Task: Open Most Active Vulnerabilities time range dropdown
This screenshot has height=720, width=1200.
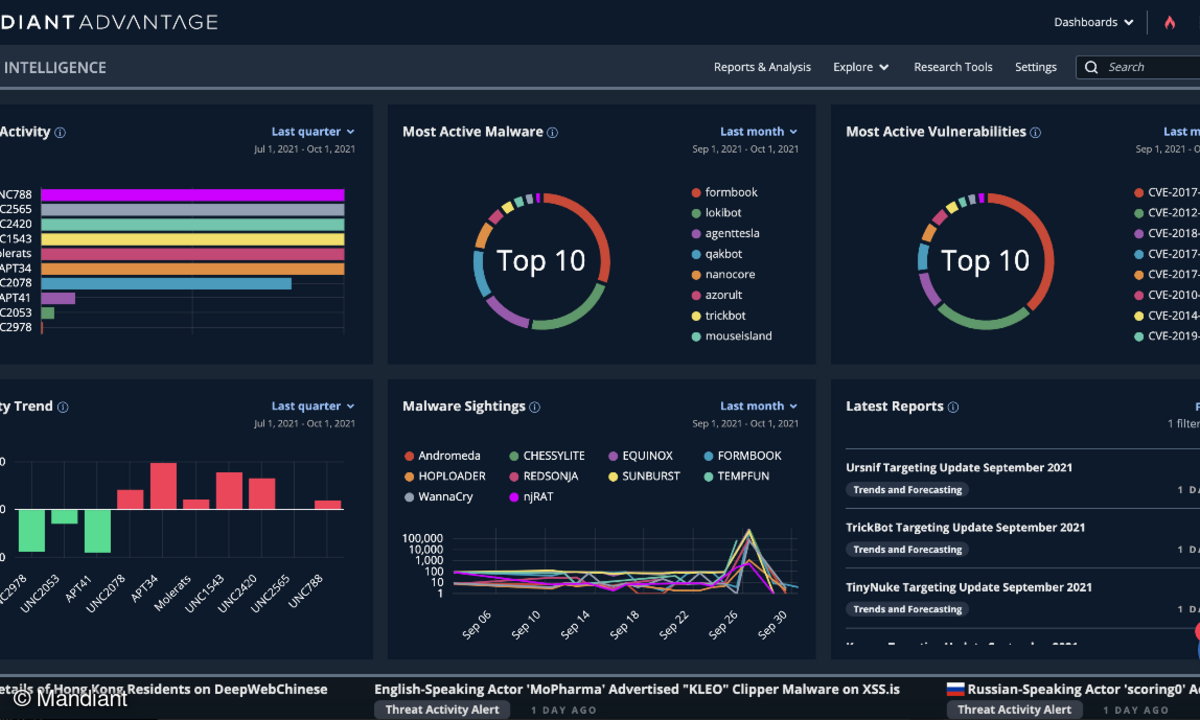Action: point(1181,131)
